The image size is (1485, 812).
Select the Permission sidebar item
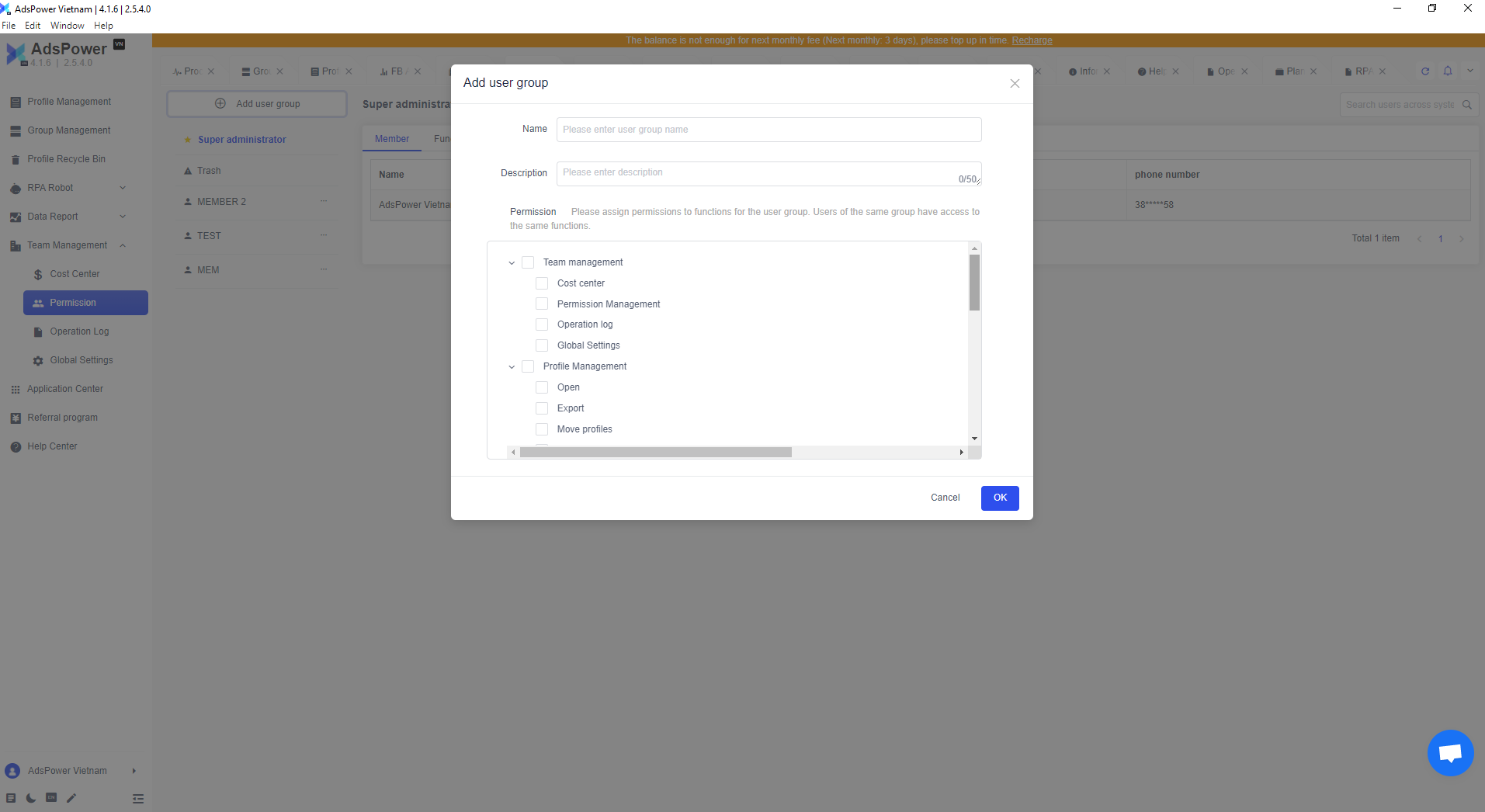point(85,303)
